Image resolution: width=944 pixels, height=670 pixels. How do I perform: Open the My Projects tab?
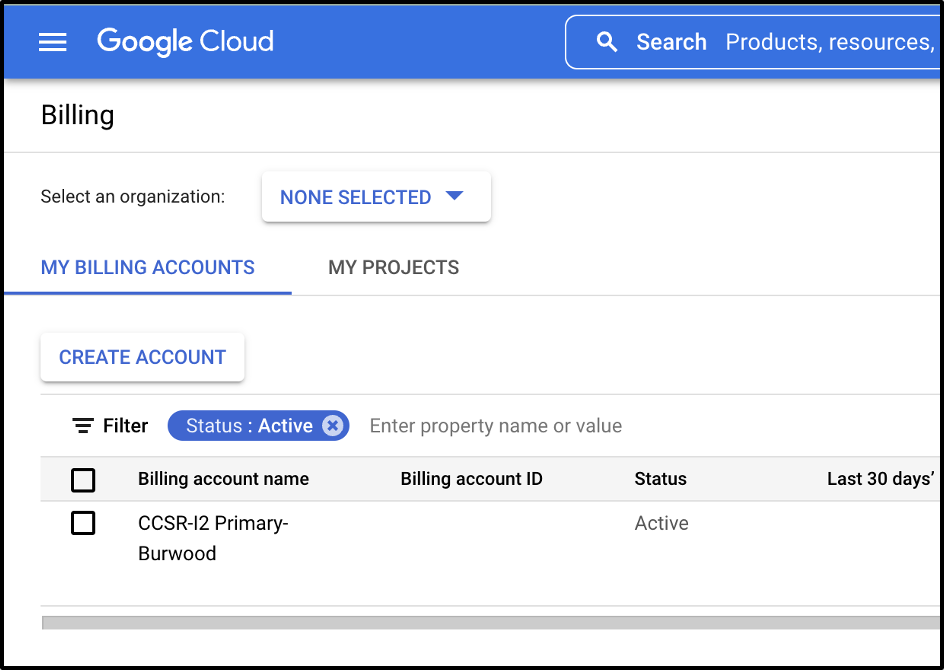(x=393, y=268)
